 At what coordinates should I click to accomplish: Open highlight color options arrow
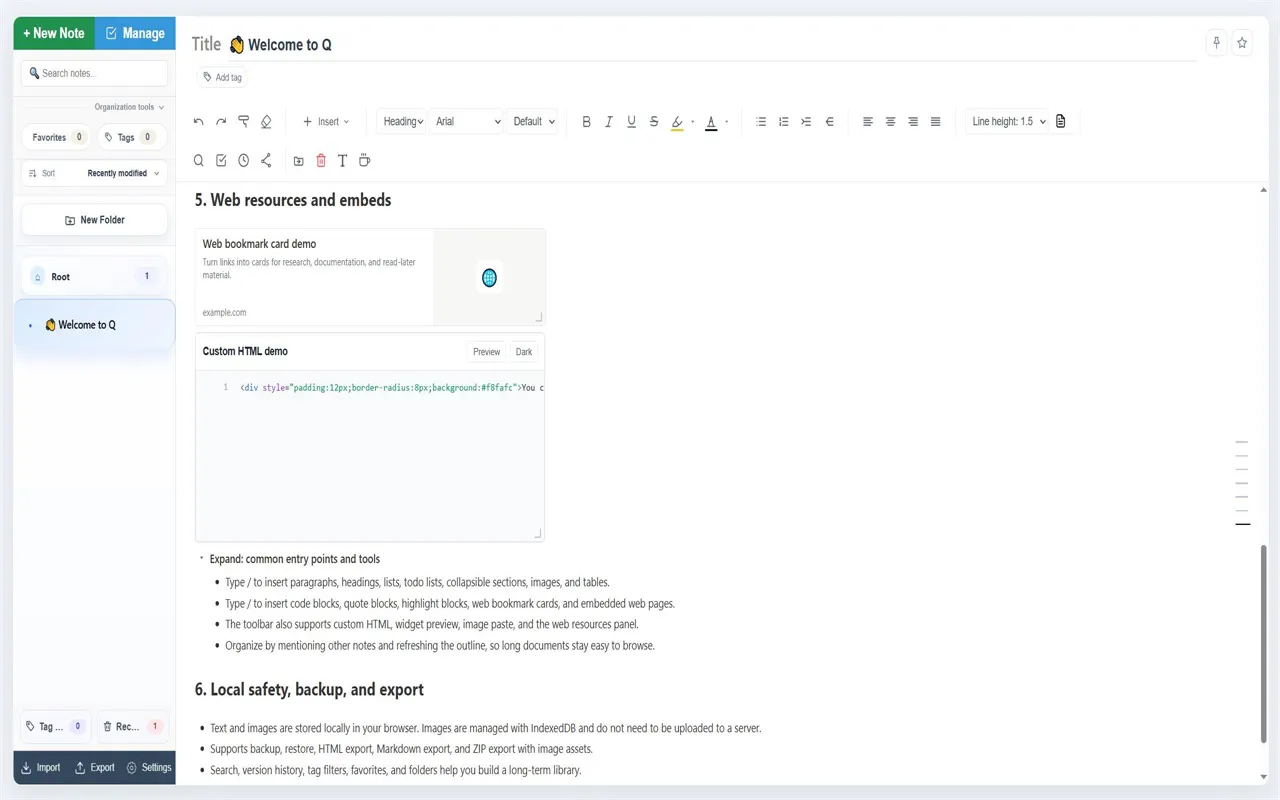pyautogui.click(x=693, y=122)
